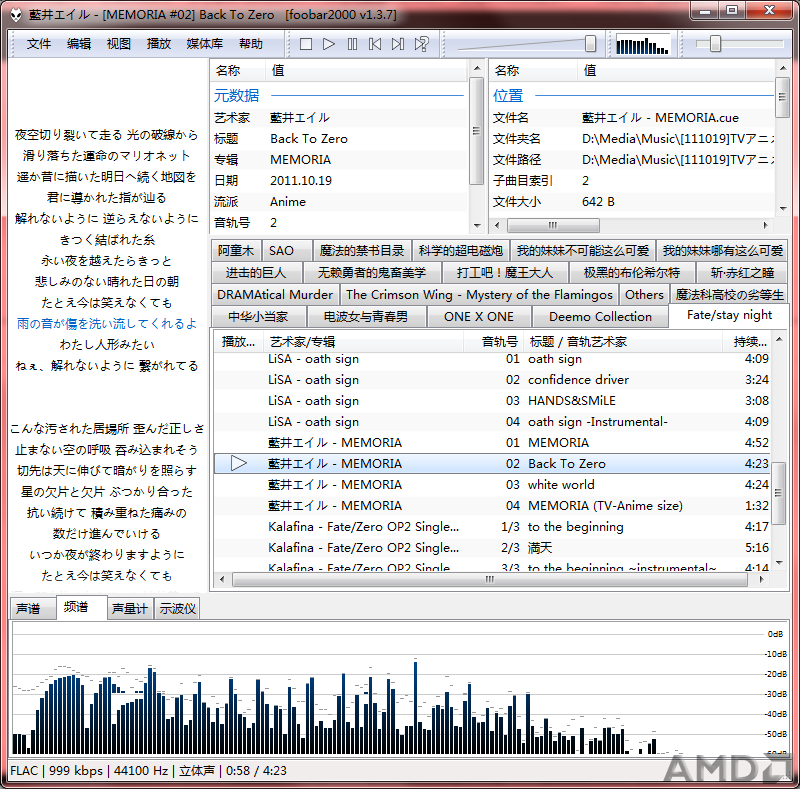Select the 我的妹妹哪有这么可爱 tab
Viewport: 800px width, 789px height.
(722, 251)
